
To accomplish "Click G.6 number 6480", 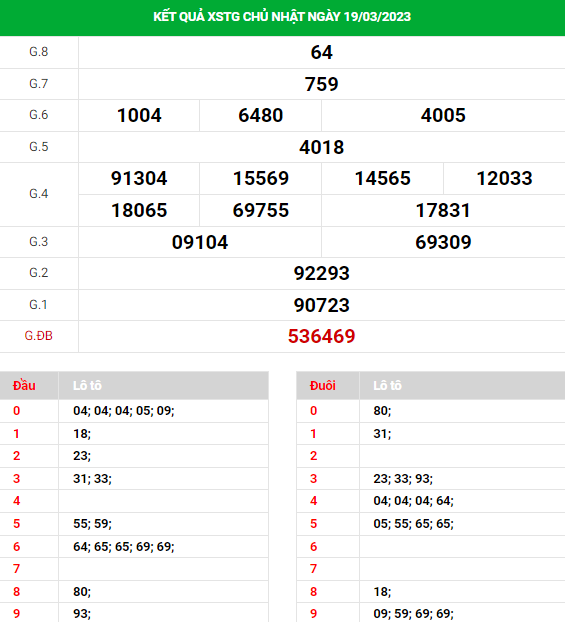I will [261, 115].
